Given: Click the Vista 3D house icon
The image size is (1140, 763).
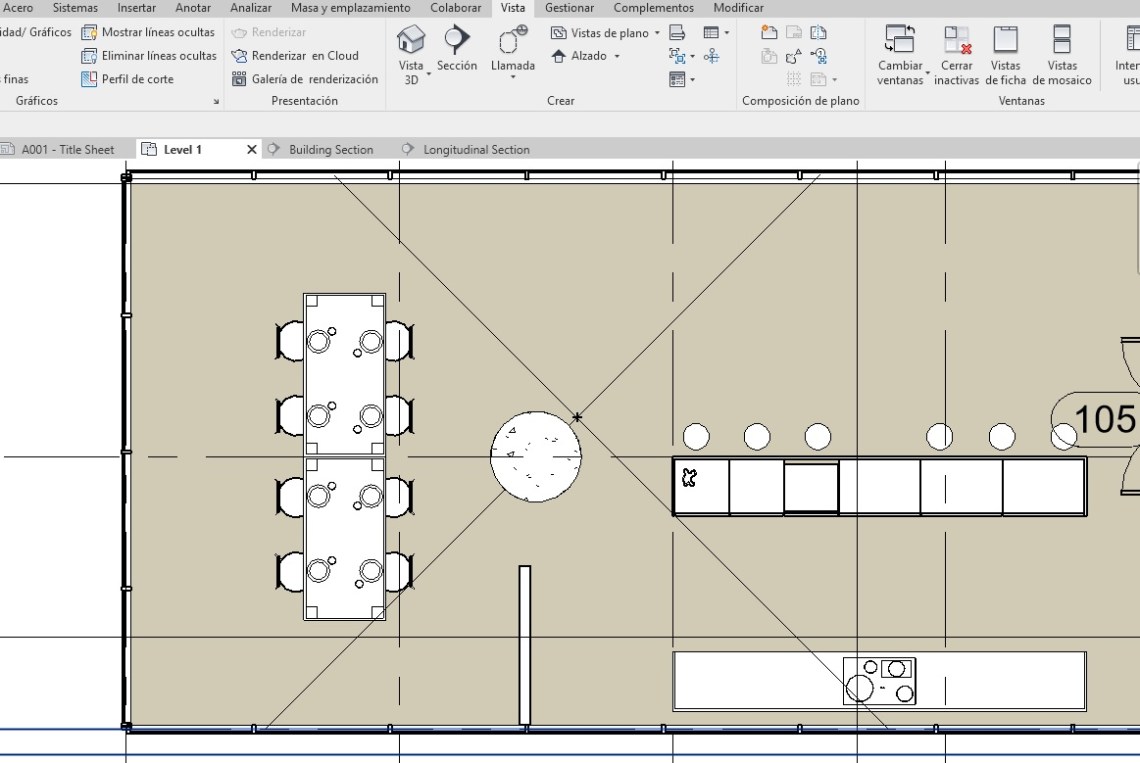Looking at the screenshot, I should (x=411, y=42).
